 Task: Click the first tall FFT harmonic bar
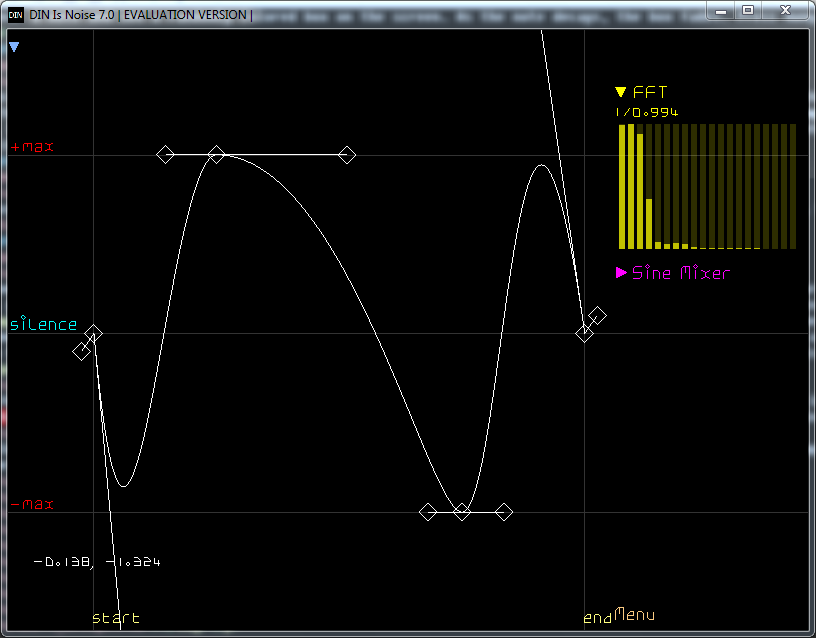(622, 187)
